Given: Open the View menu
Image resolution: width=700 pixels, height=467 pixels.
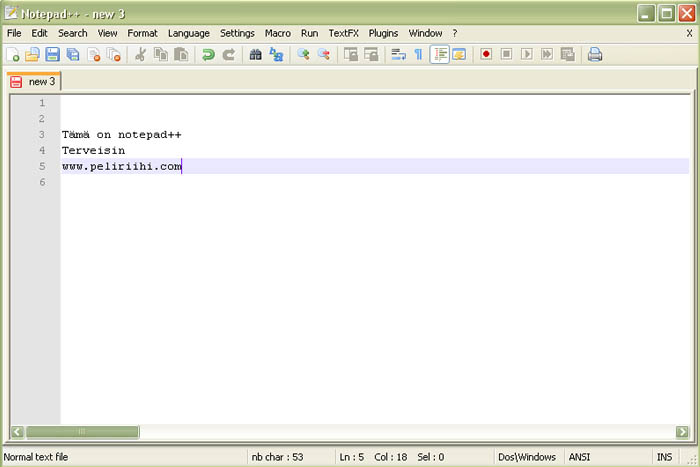Looking at the screenshot, I should (x=108, y=33).
